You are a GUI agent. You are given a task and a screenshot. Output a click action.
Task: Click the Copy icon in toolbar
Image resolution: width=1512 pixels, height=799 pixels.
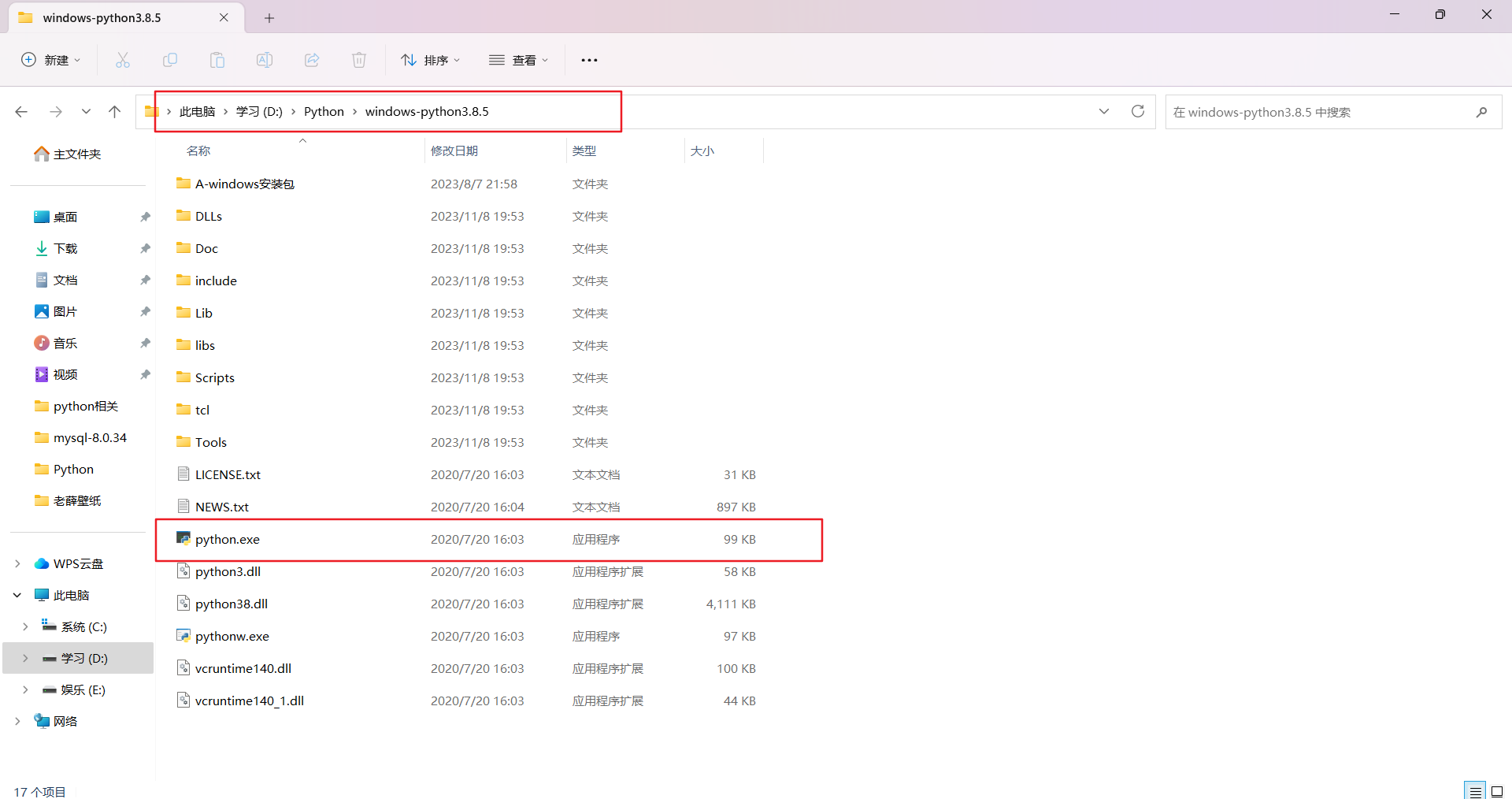coord(170,60)
